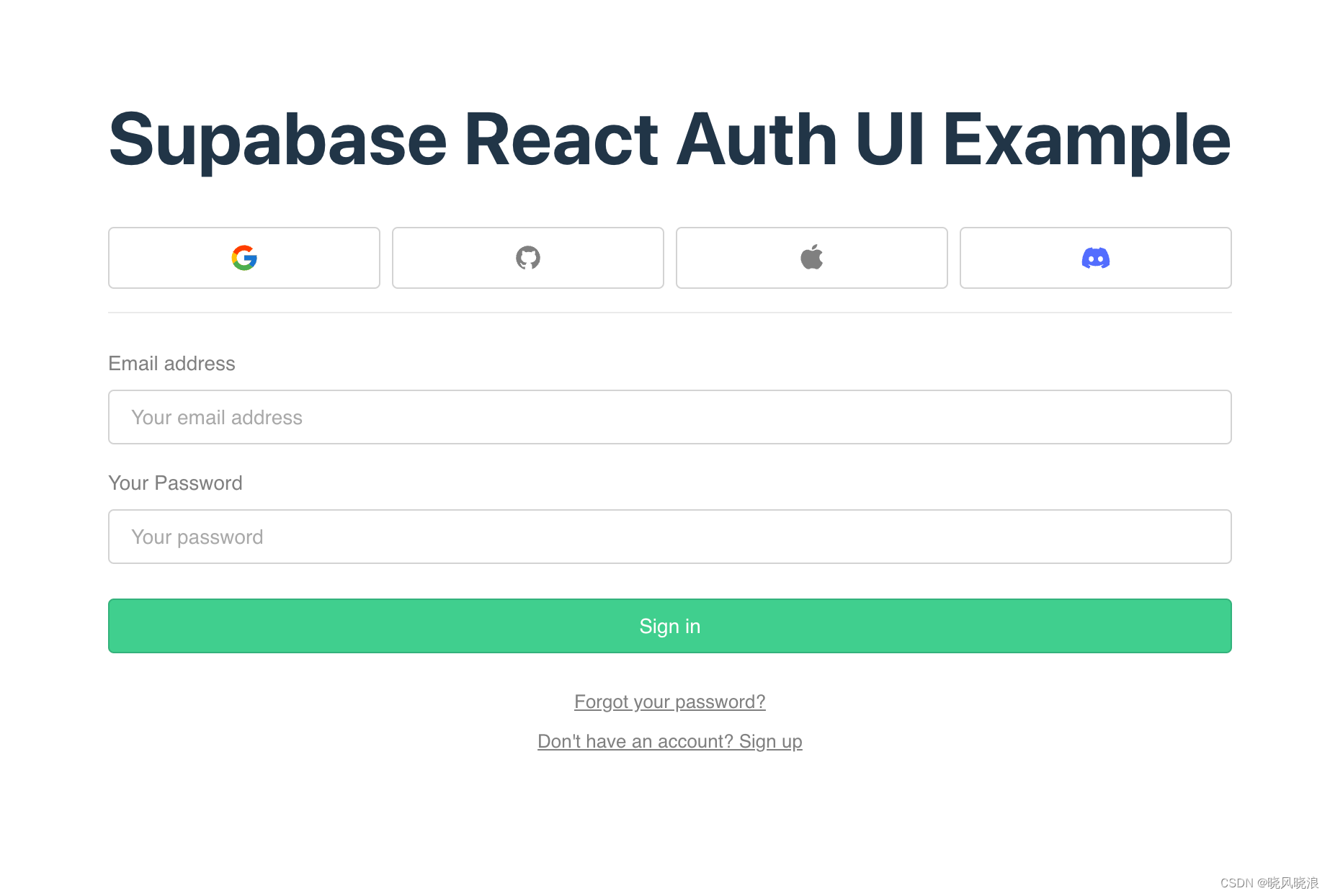This screenshot has height=896, width=1330.
Task: Open the 'Forgot your password?' link
Action: tap(670, 702)
